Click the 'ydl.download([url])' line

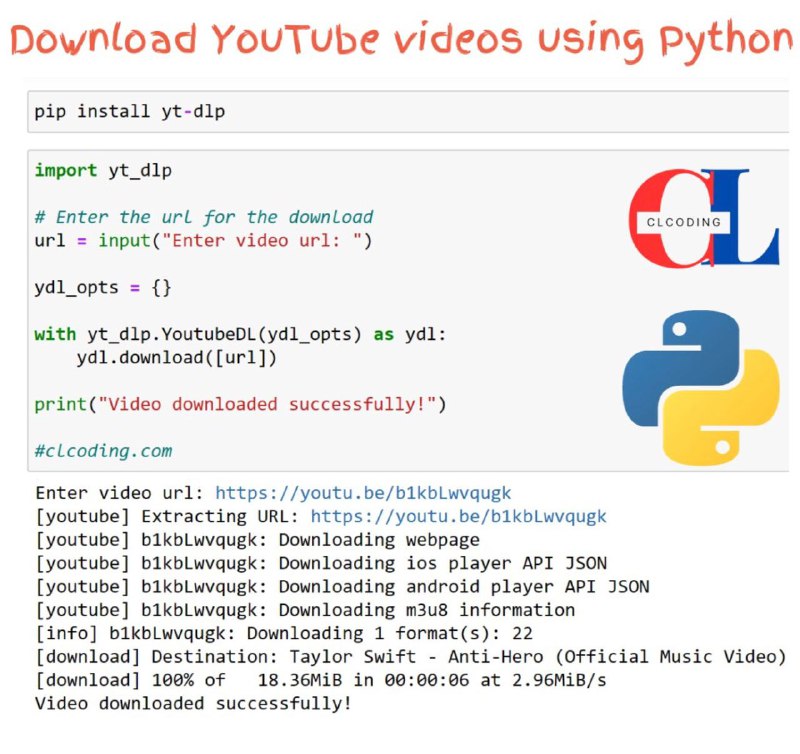click(x=177, y=358)
